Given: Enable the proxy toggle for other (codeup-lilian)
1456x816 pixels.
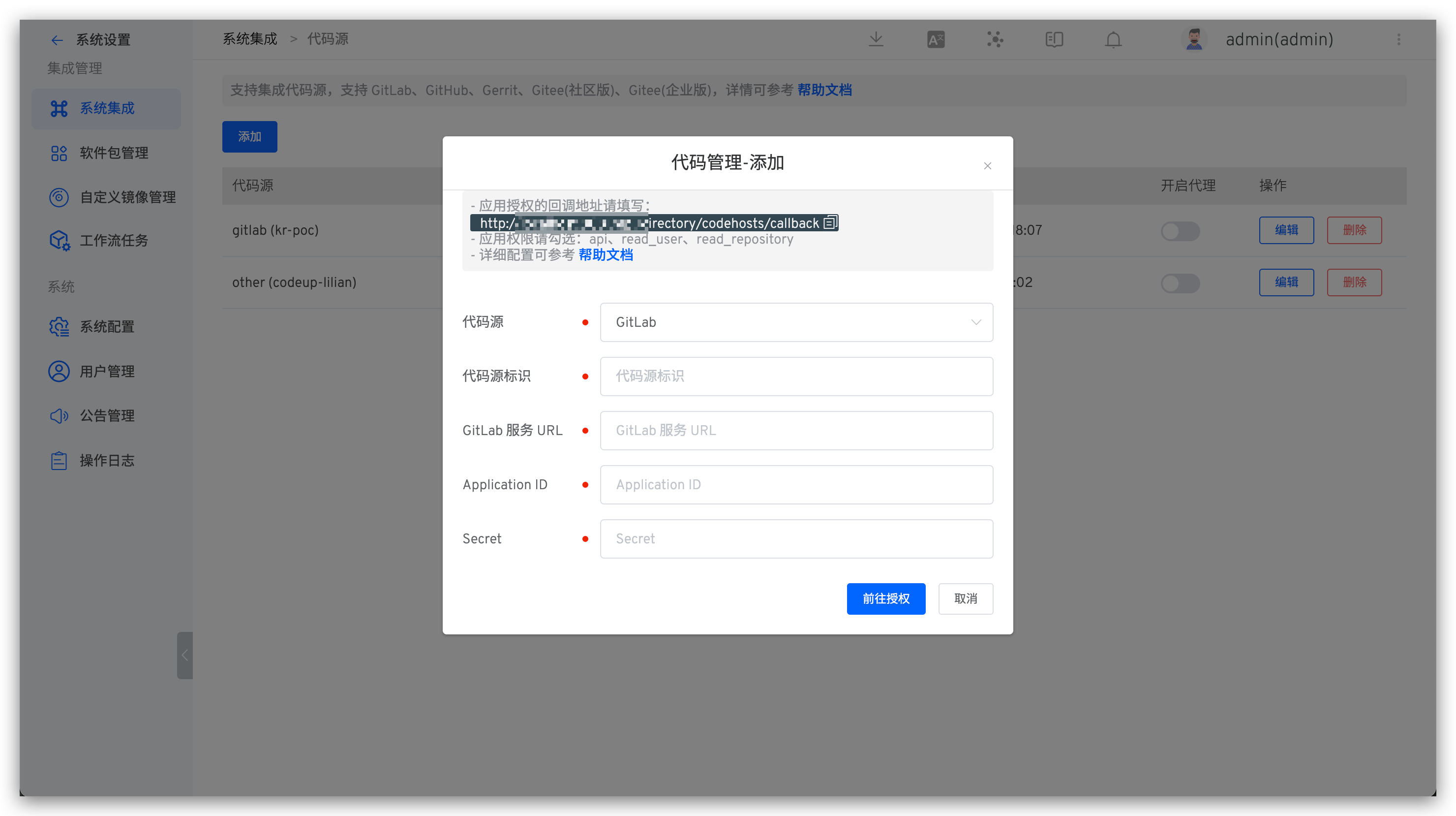Looking at the screenshot, I should 1180,283.
